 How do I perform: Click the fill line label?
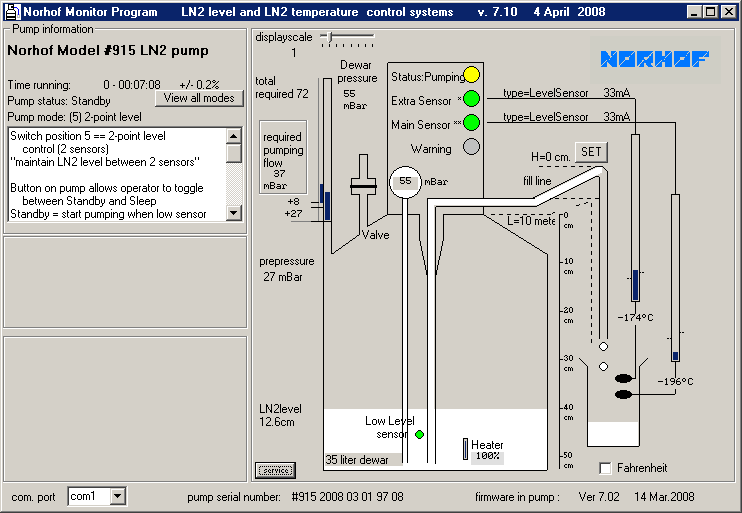point(537,181)
